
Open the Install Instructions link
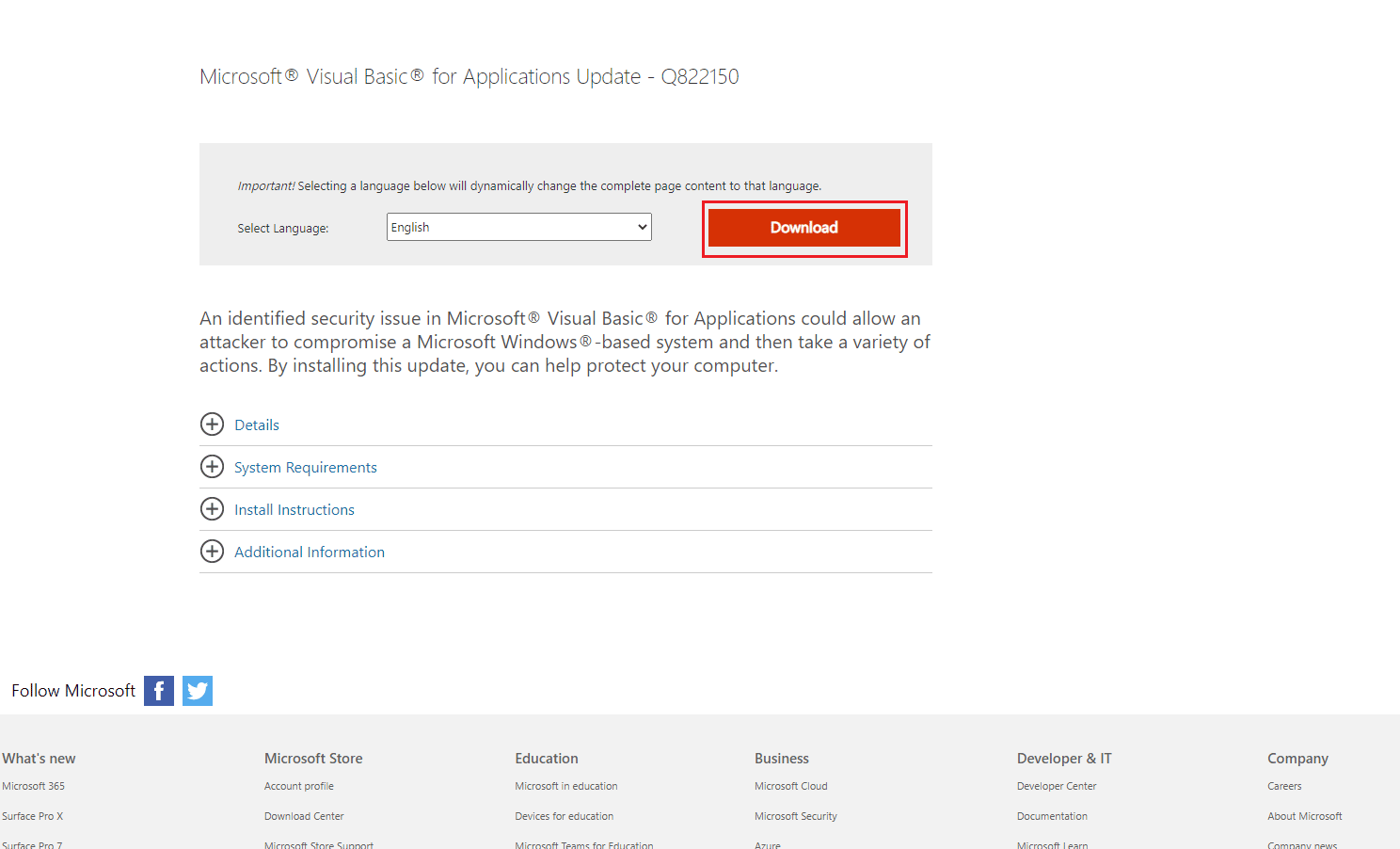294,510
